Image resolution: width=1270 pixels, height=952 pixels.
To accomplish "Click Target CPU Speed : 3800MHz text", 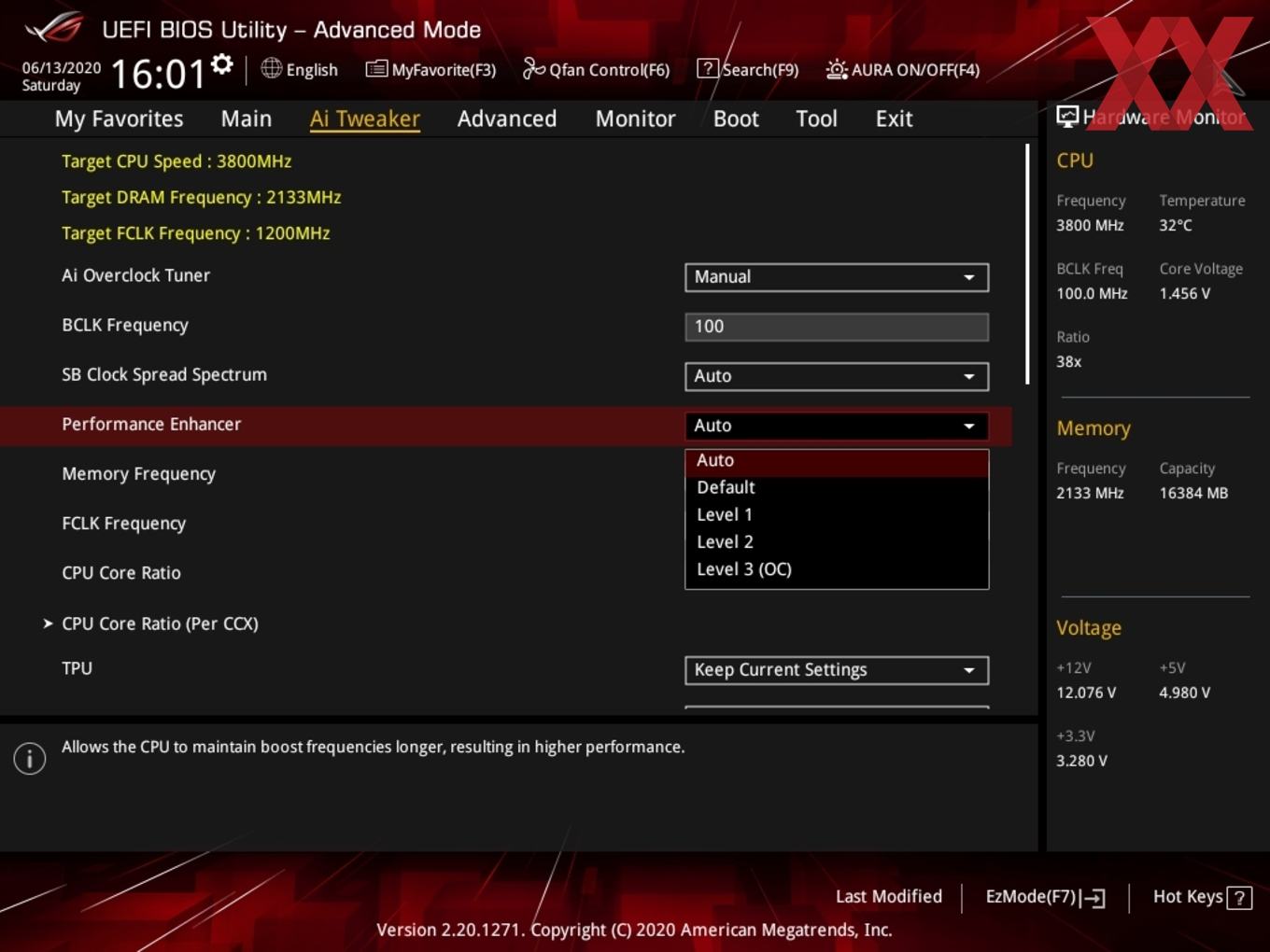I will (x=176, y=161).
